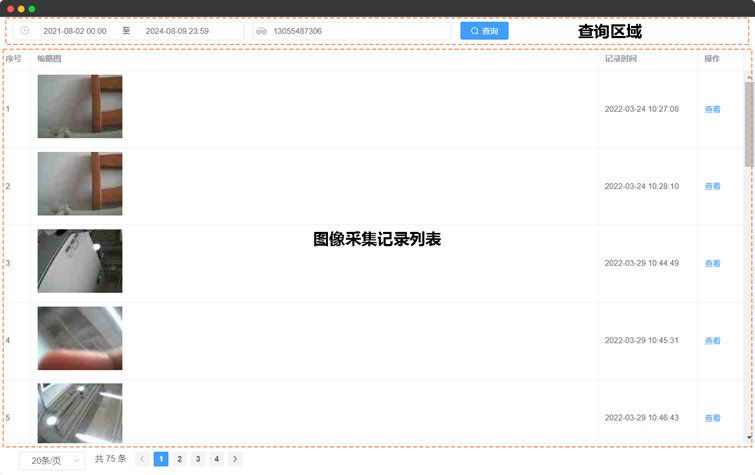This screenshot has width=755, height=475.
Task: Click the vehicle icon in the number field
Action: (262, 31)
